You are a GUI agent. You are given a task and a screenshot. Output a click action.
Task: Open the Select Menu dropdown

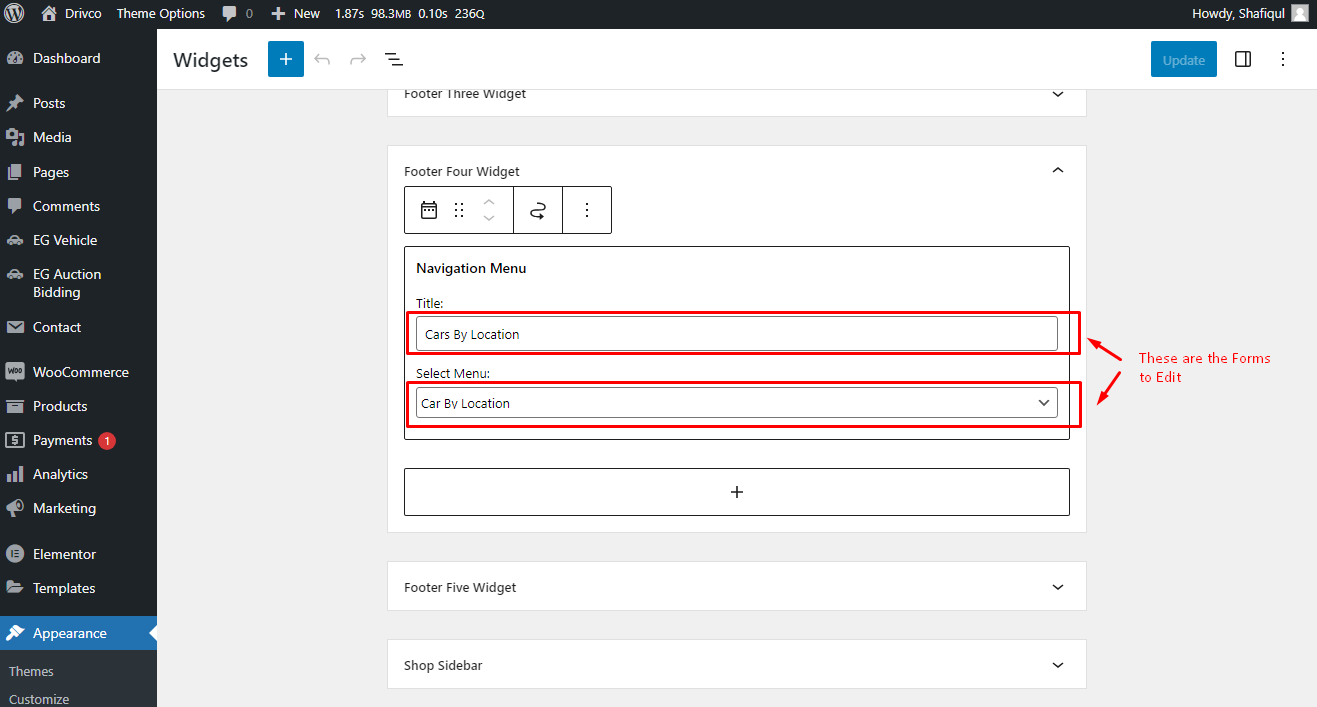point(737,403)
